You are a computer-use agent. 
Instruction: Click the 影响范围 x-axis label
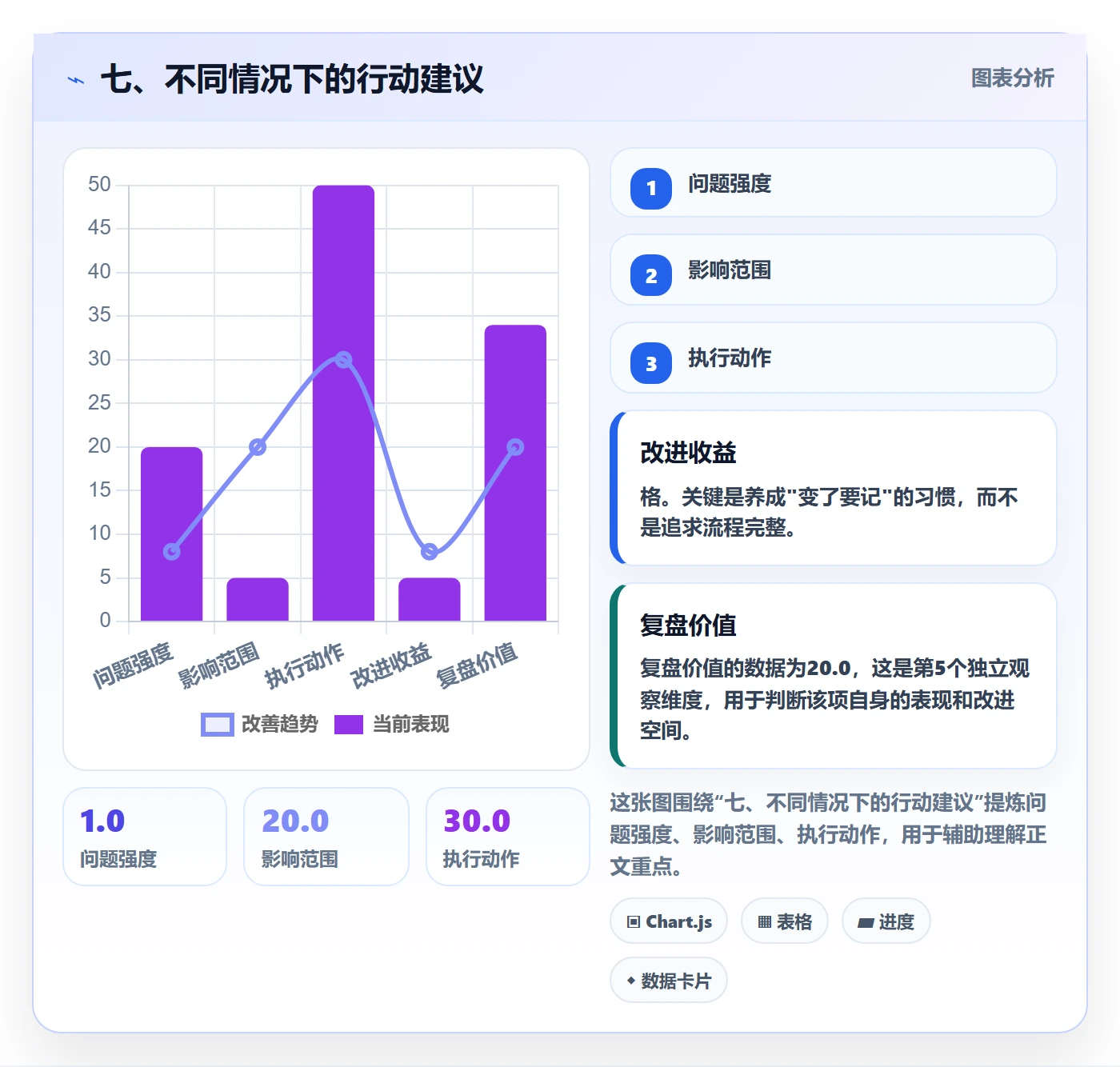(218, 665)
